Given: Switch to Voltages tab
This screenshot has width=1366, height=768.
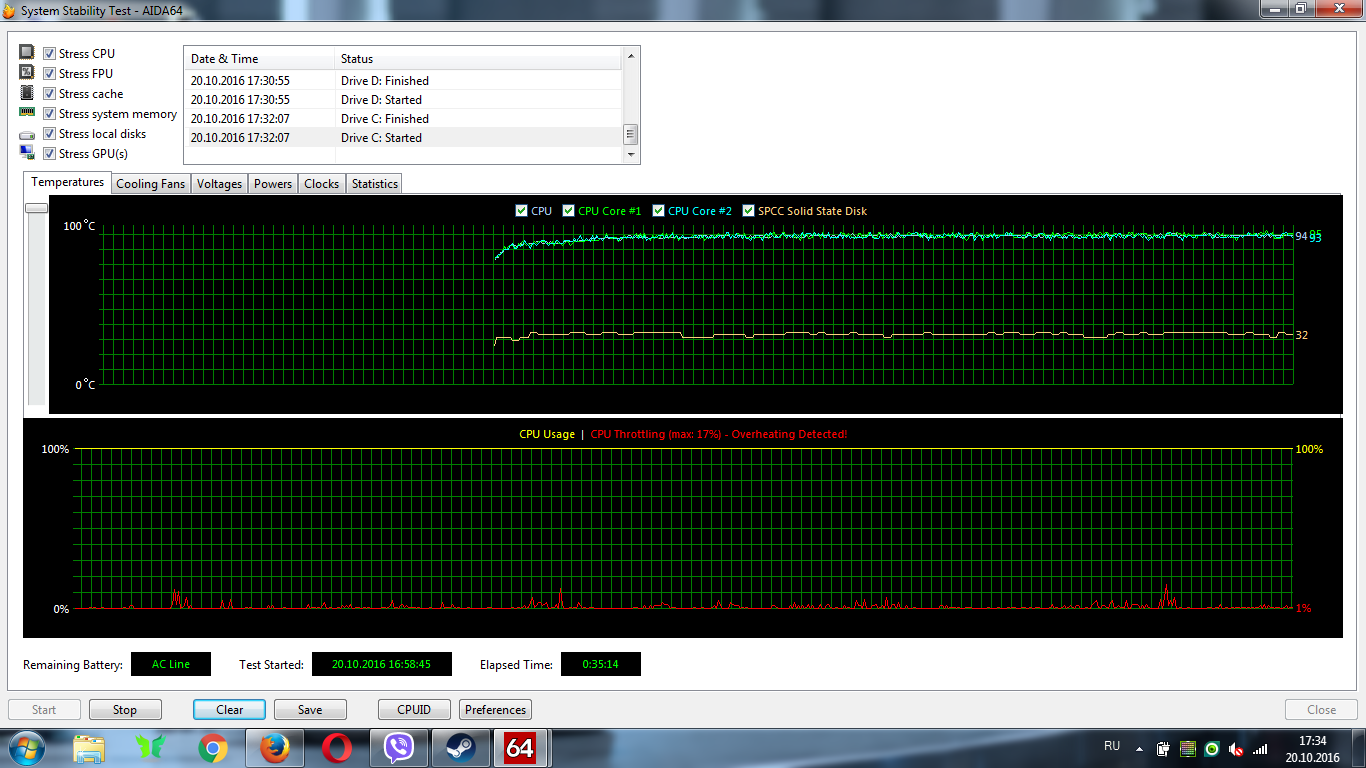Looking at the screenshot, I should (219, 184).
